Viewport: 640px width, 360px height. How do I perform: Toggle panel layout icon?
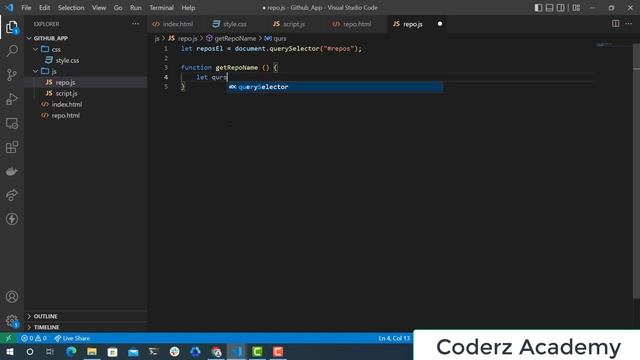coord(550,8)
